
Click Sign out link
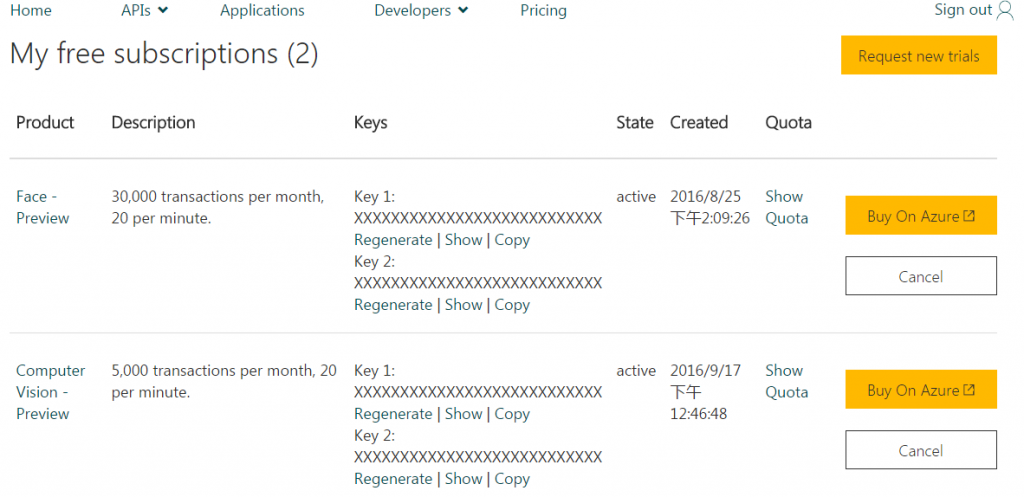point(963,10)
